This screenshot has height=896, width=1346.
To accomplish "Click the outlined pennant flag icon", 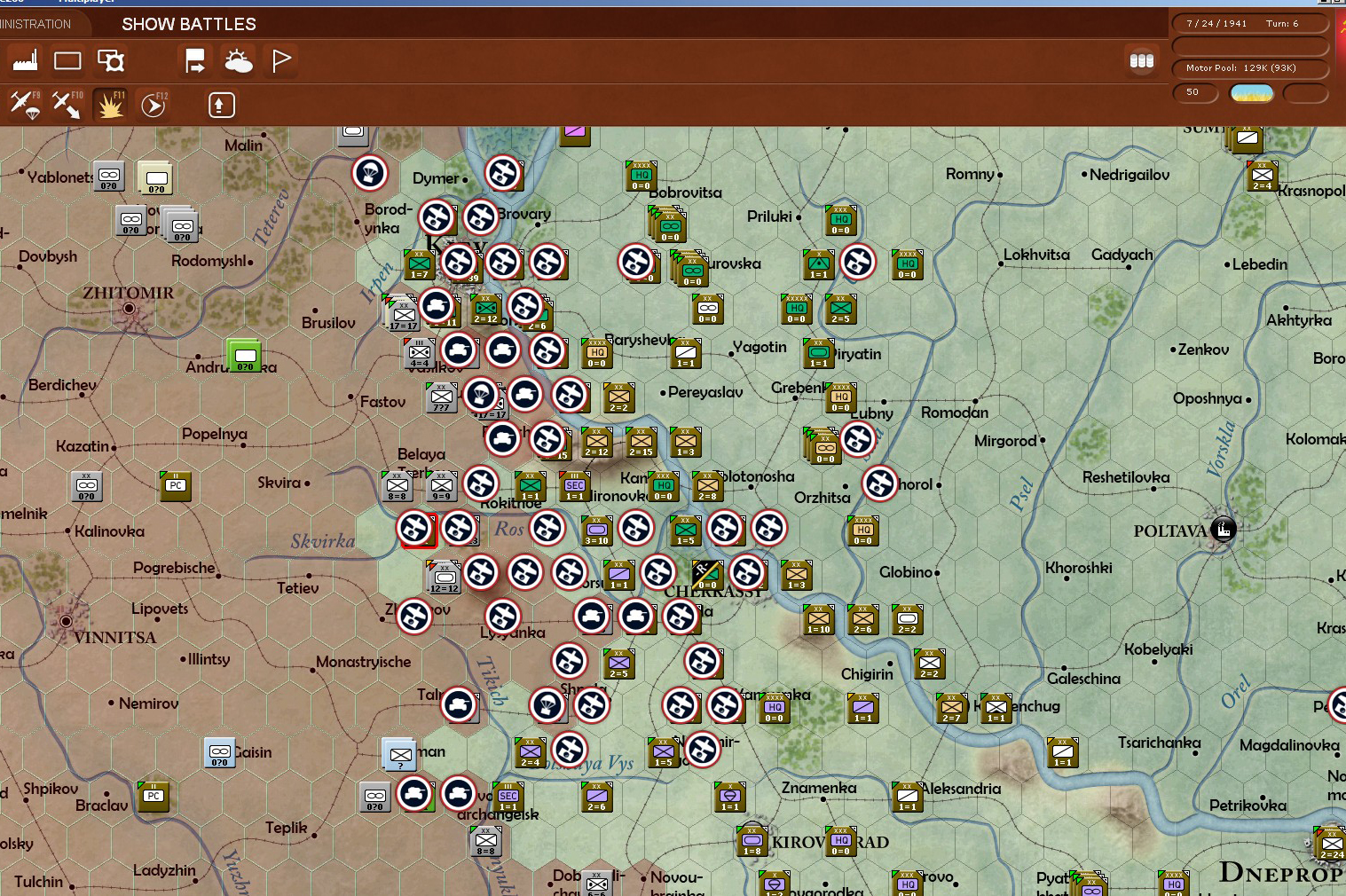I will pos(281,60).
